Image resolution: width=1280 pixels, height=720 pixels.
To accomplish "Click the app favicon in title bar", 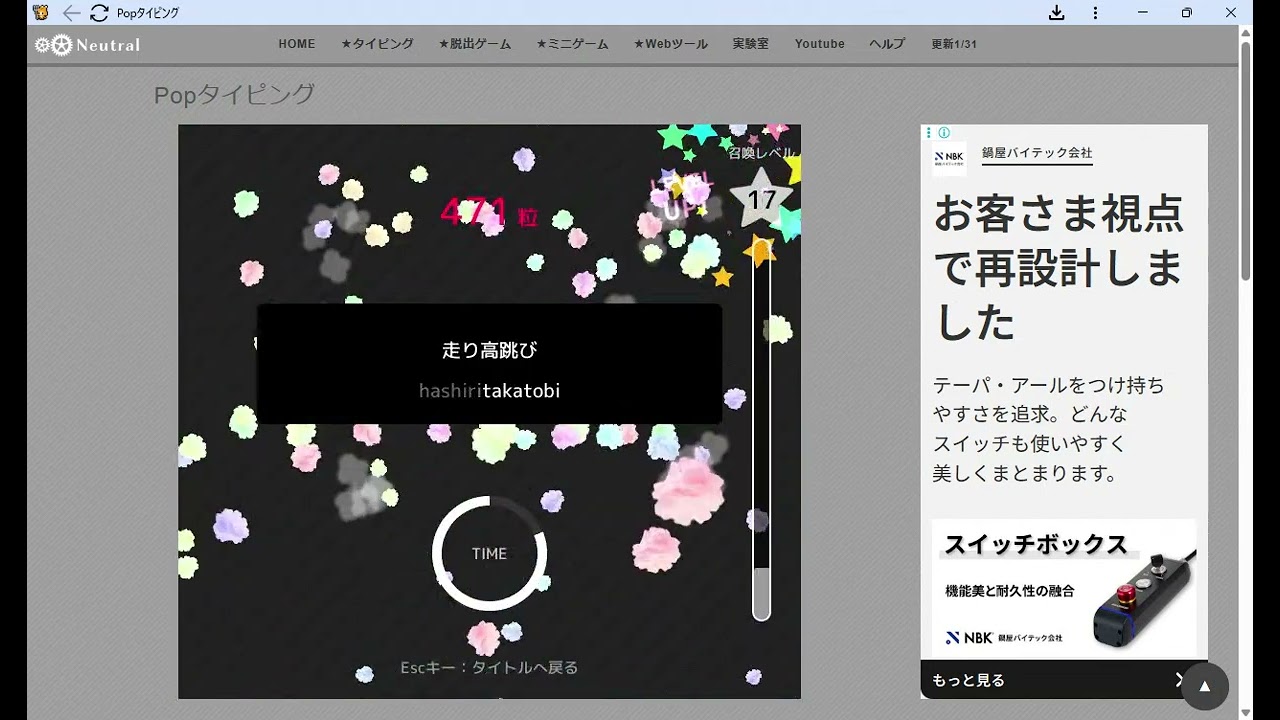I will tap(41, 13).
